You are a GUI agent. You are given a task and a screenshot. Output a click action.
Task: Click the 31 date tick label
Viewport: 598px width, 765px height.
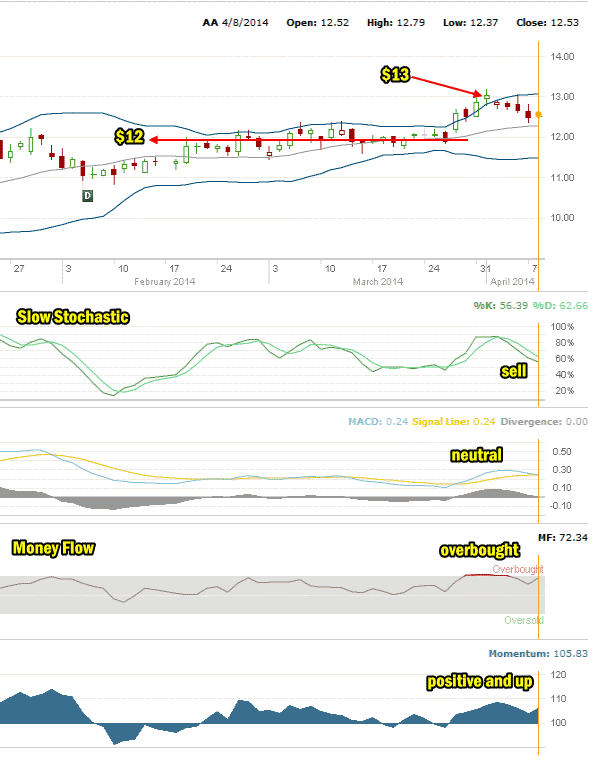tap(485, 269)
